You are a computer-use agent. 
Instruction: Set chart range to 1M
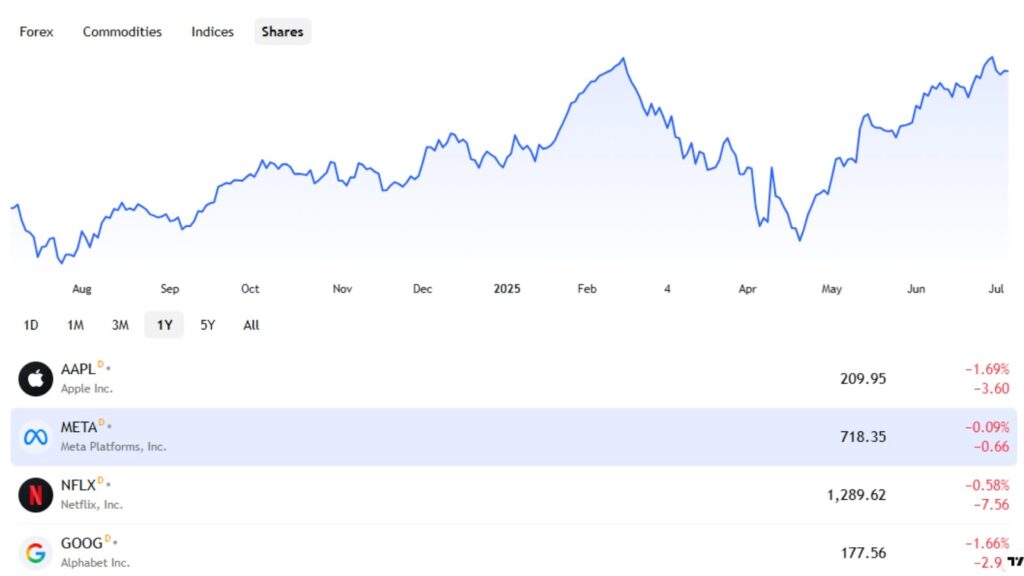pyautogui.click(x=75, y=325)
